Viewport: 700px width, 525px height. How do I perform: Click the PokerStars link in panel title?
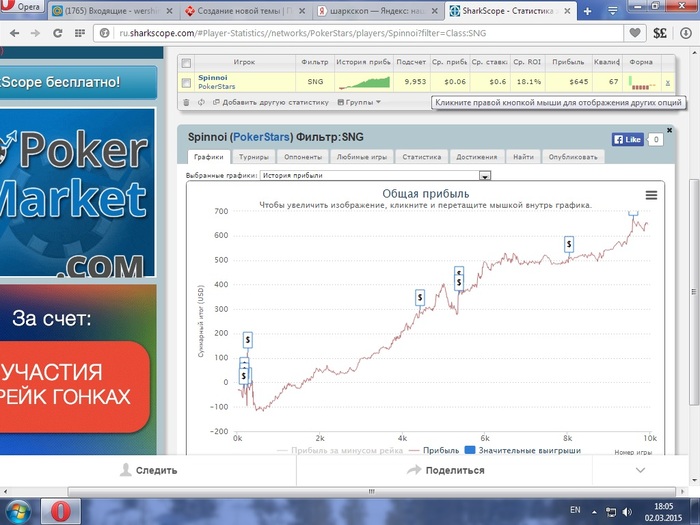tap(262, 137)
